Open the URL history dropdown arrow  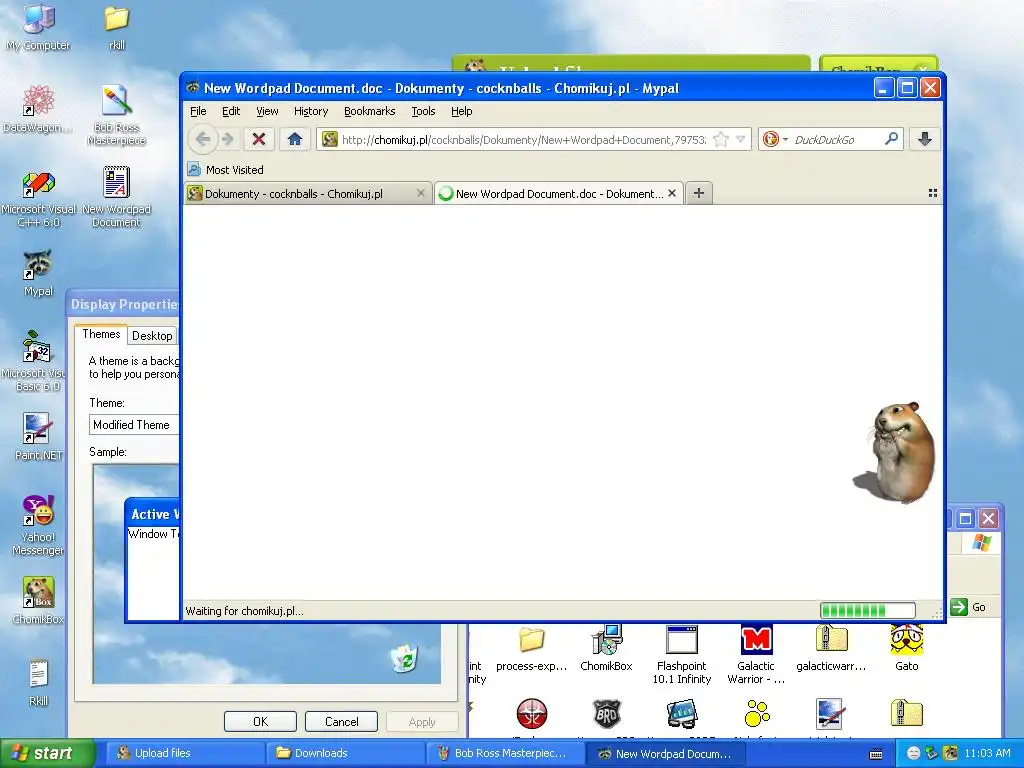point(741,139)
